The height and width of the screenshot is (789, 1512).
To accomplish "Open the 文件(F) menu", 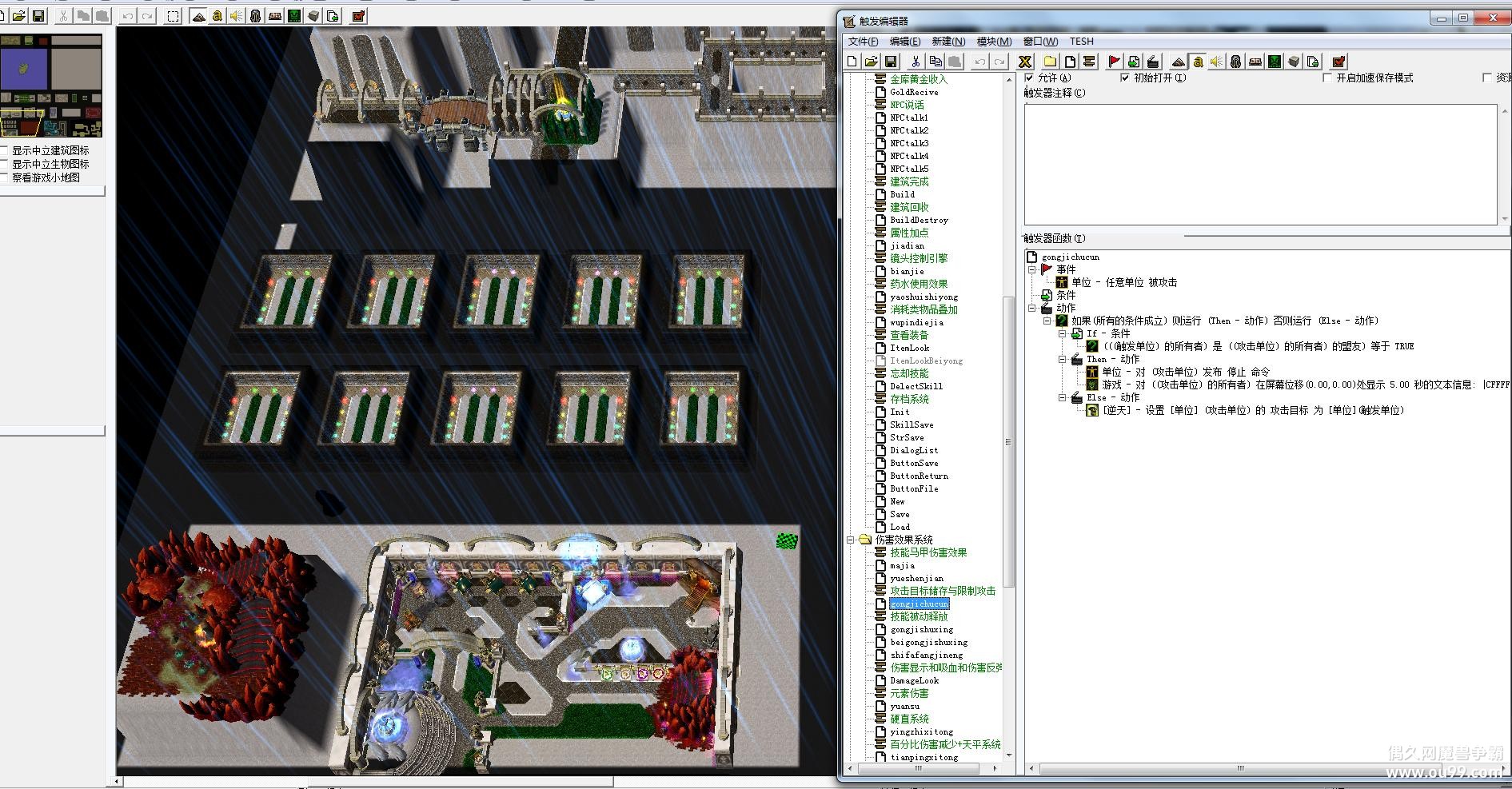I will pos(863,42).
